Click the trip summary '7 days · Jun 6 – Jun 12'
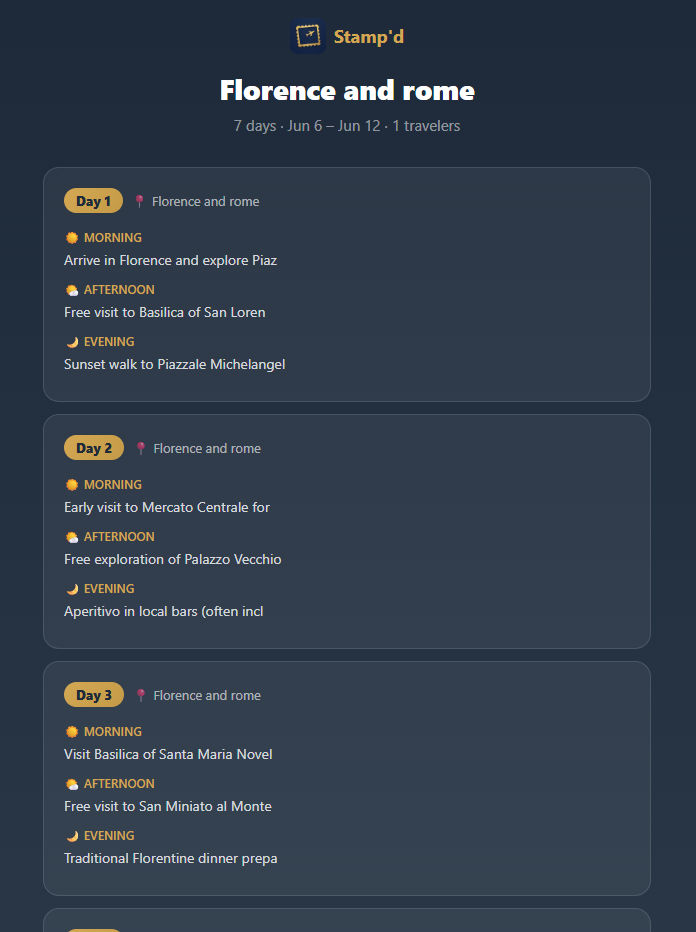 307,126
